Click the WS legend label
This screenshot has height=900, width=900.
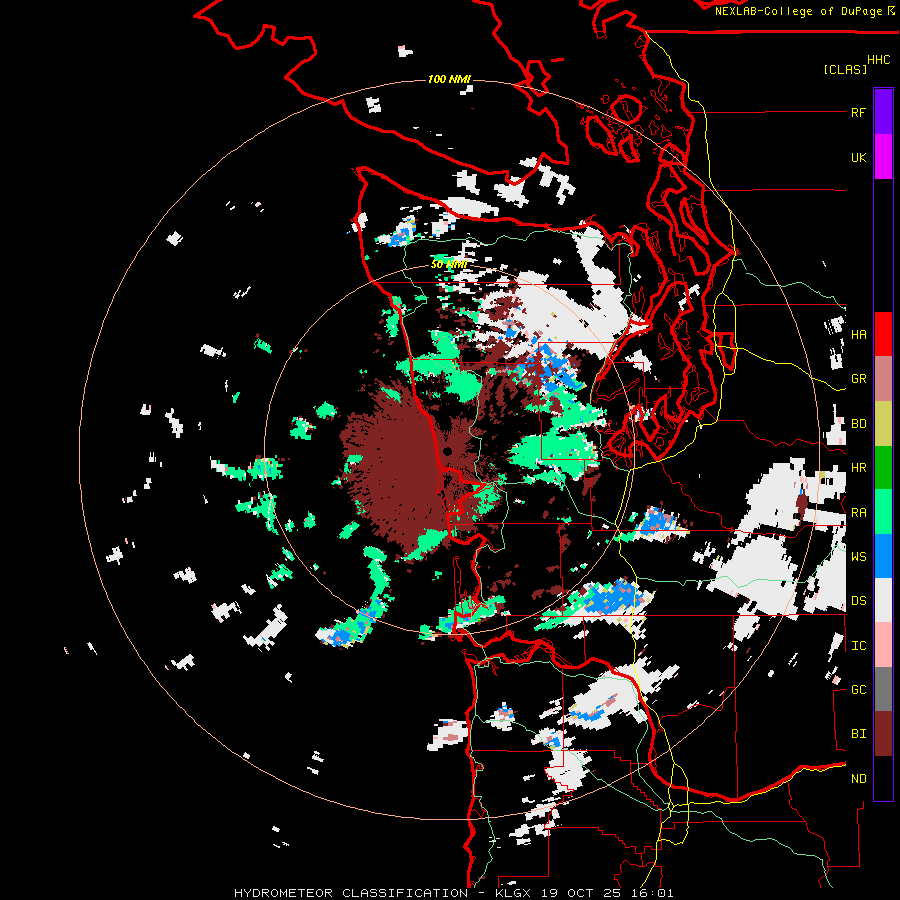(858, 556)
